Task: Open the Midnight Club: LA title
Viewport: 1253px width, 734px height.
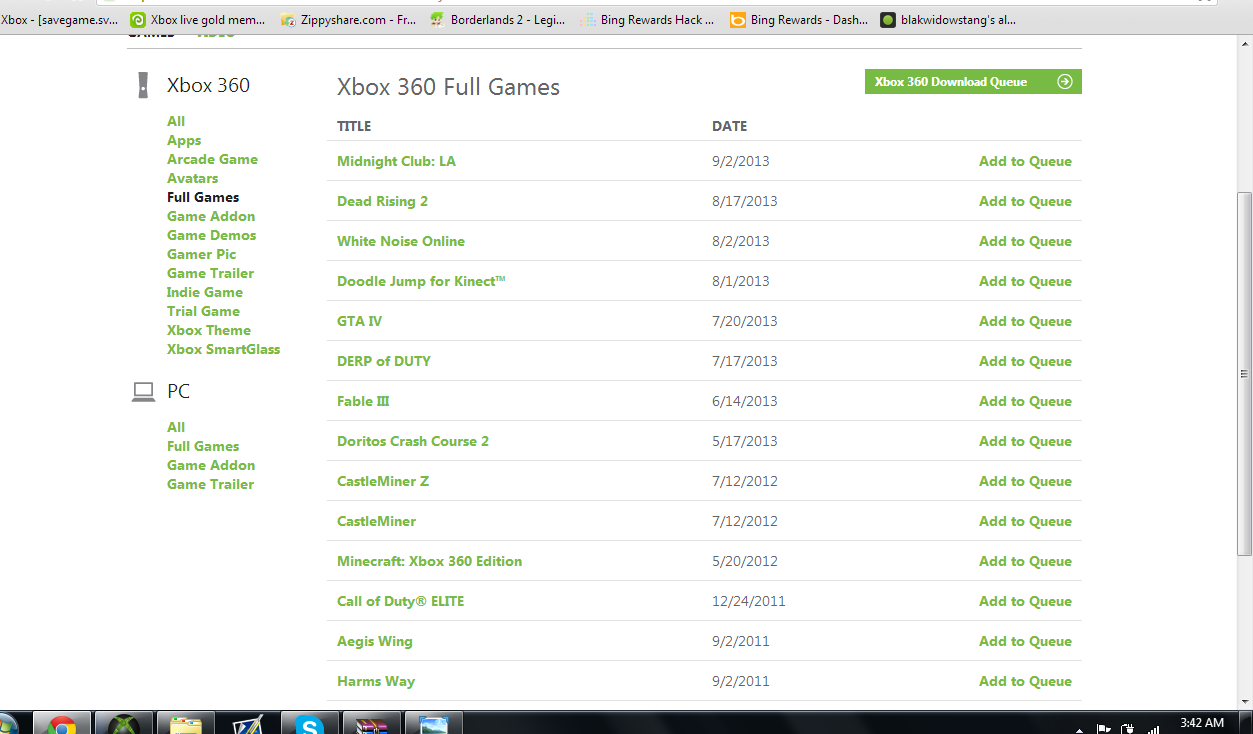Action: [396, 161]
